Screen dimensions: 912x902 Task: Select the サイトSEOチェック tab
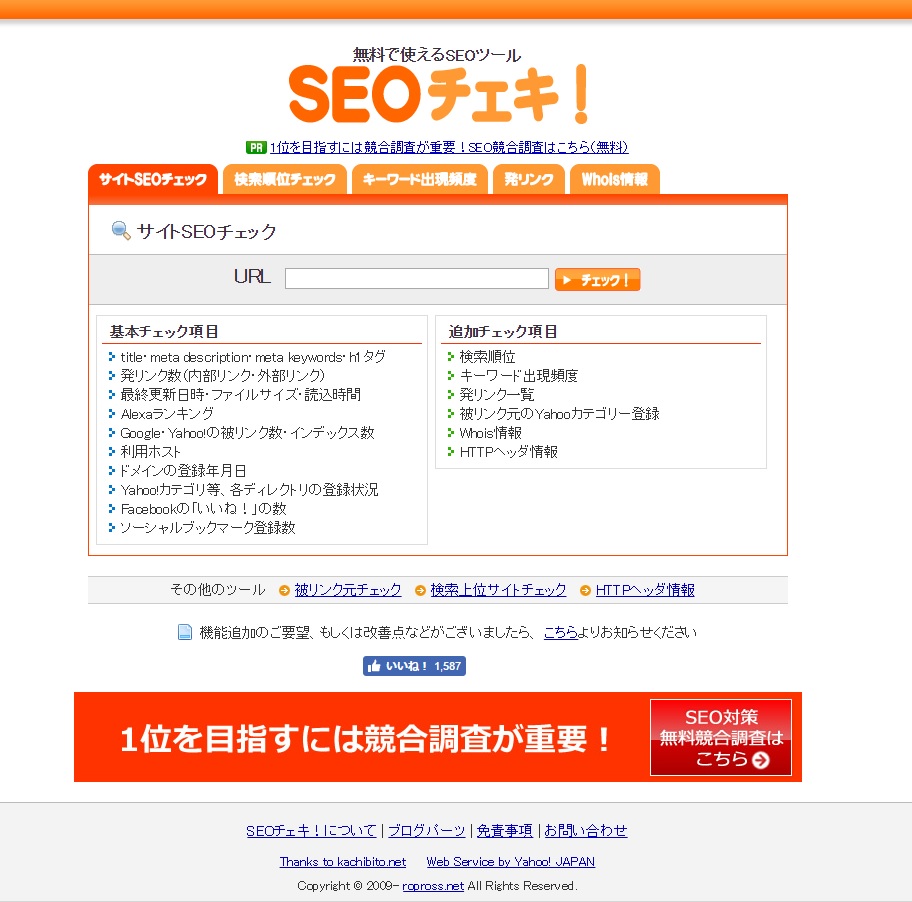(x=153, y=179)
